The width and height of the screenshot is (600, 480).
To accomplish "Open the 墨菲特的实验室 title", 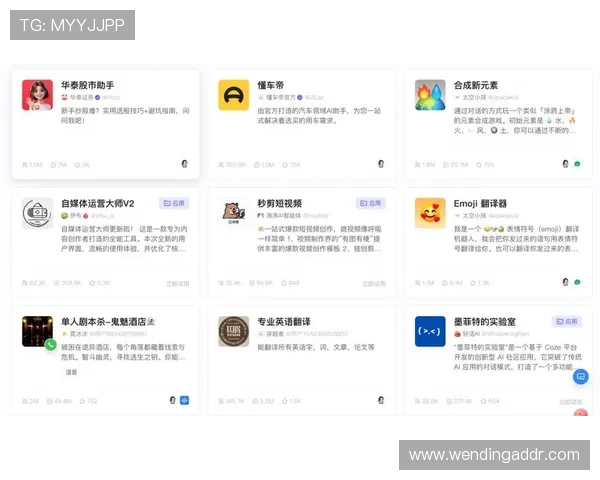I will [485, 322].
